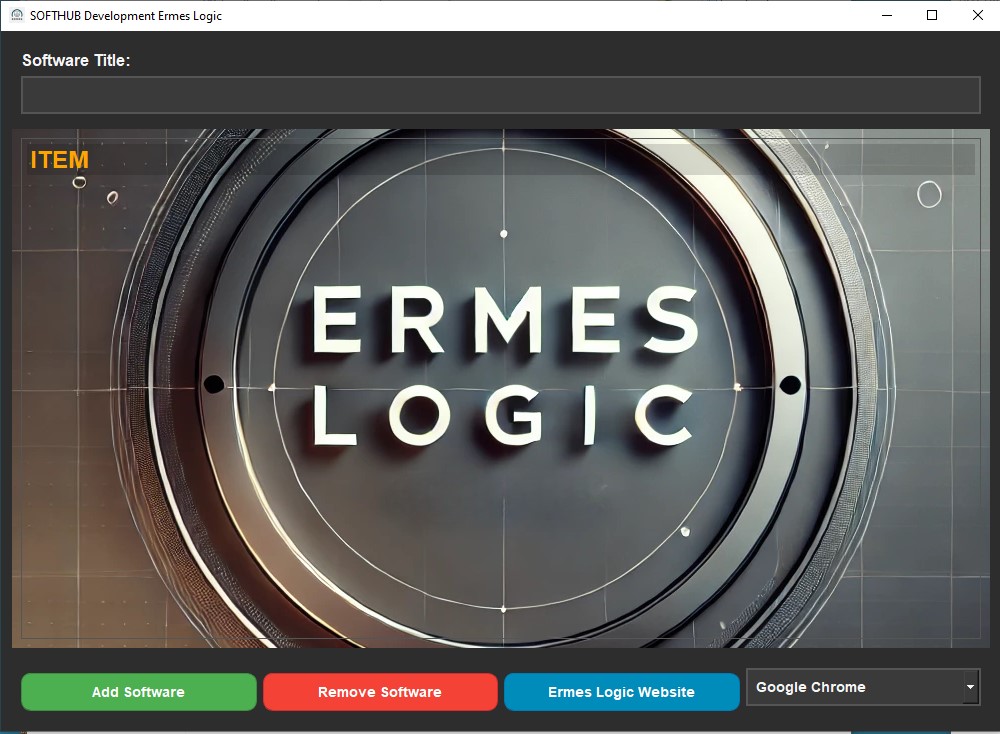This screenshot has width=1000, height=734.
Task: Click the black dot on ring's left side
Action: point(213,384)
